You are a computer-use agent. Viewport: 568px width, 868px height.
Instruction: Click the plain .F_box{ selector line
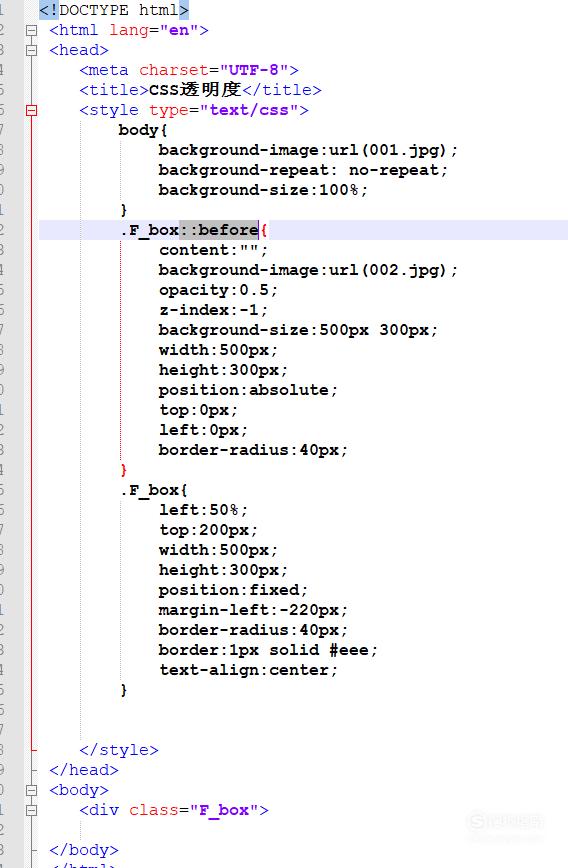[x=154, y=490]
